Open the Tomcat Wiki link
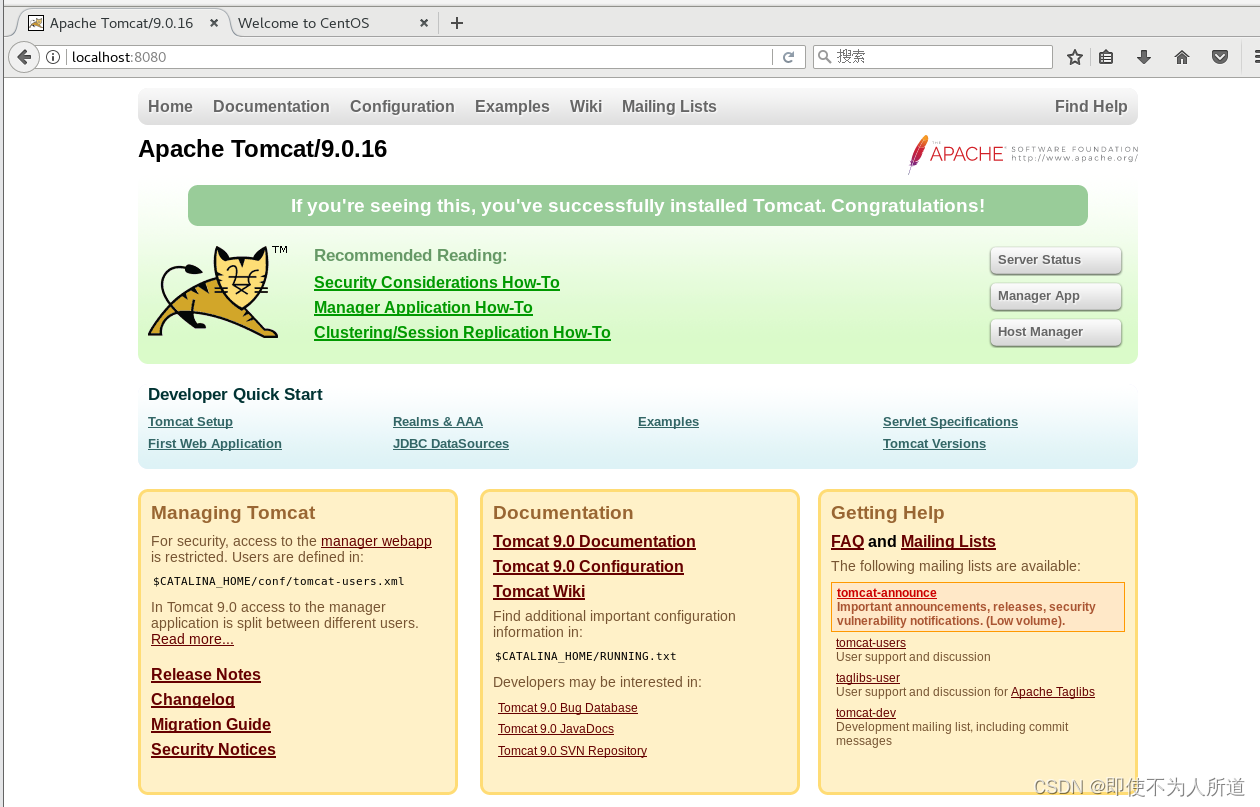The width and height of the screenshot is (1260, 807). point(539,591)
